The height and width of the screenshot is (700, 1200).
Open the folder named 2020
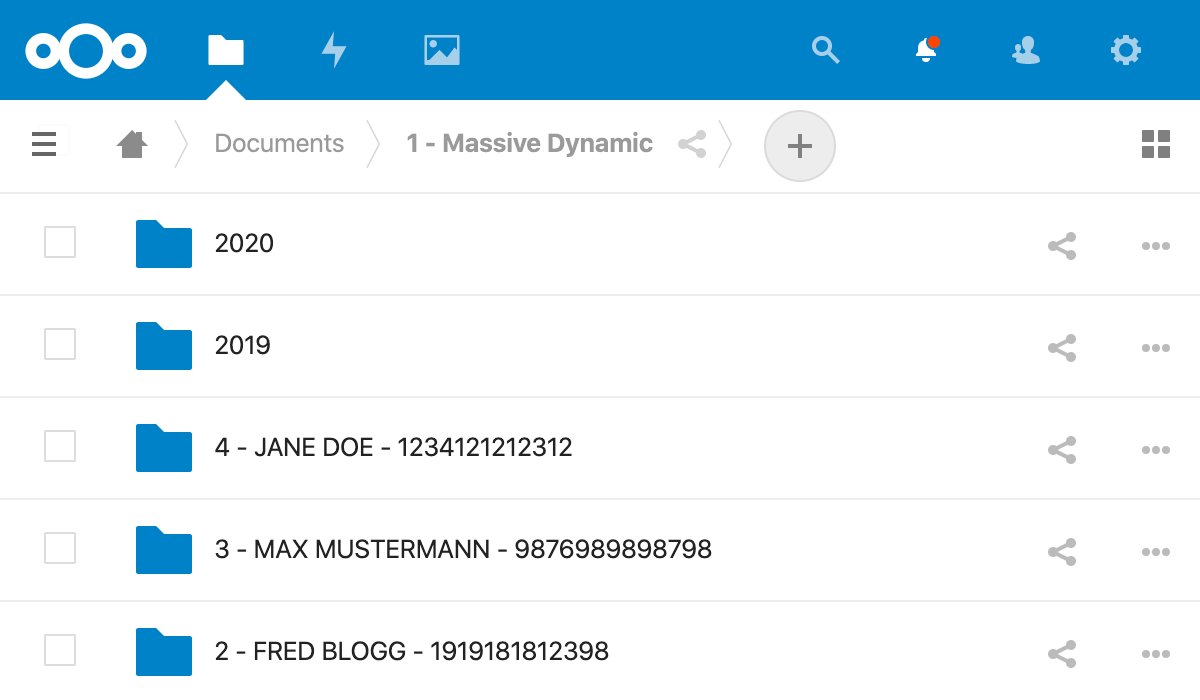(x=244, y=244)
